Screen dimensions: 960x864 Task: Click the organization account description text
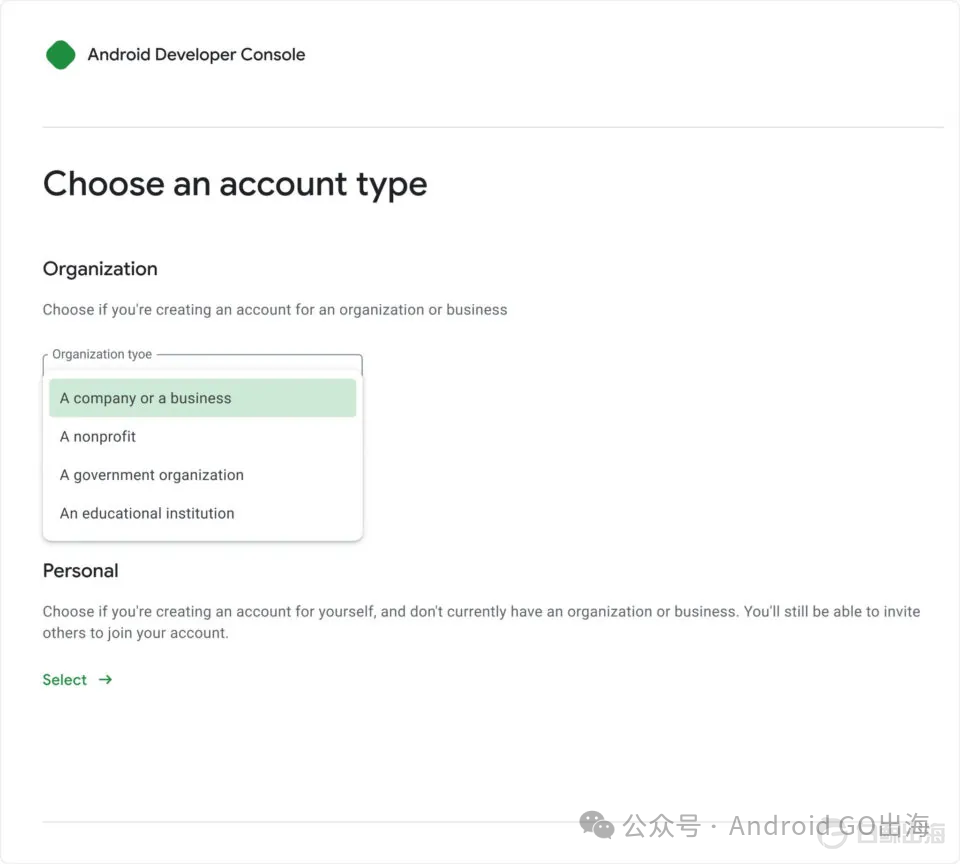pos(275,310)
